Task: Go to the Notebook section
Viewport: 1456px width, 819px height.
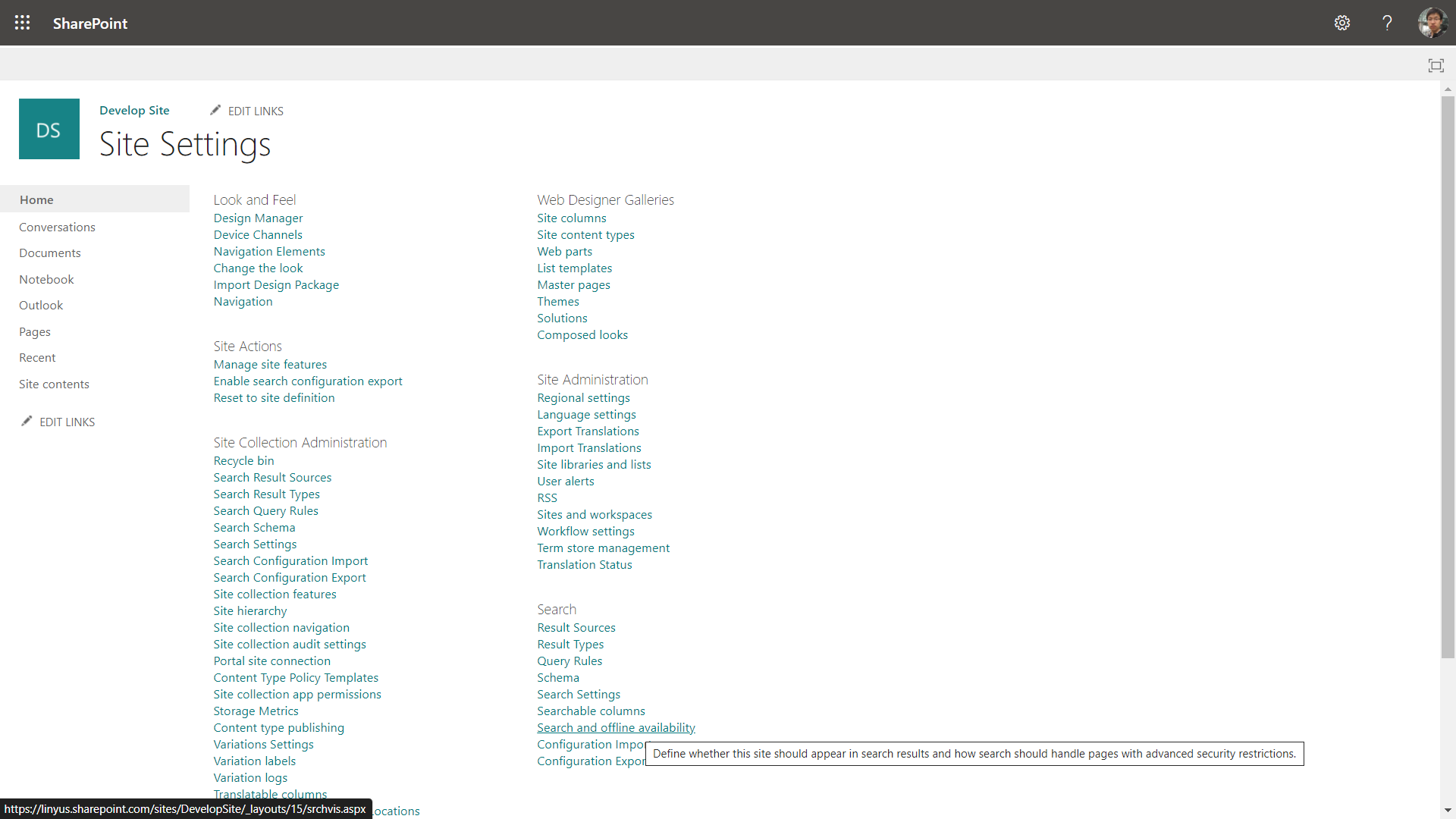Action: tap(46, 279)
